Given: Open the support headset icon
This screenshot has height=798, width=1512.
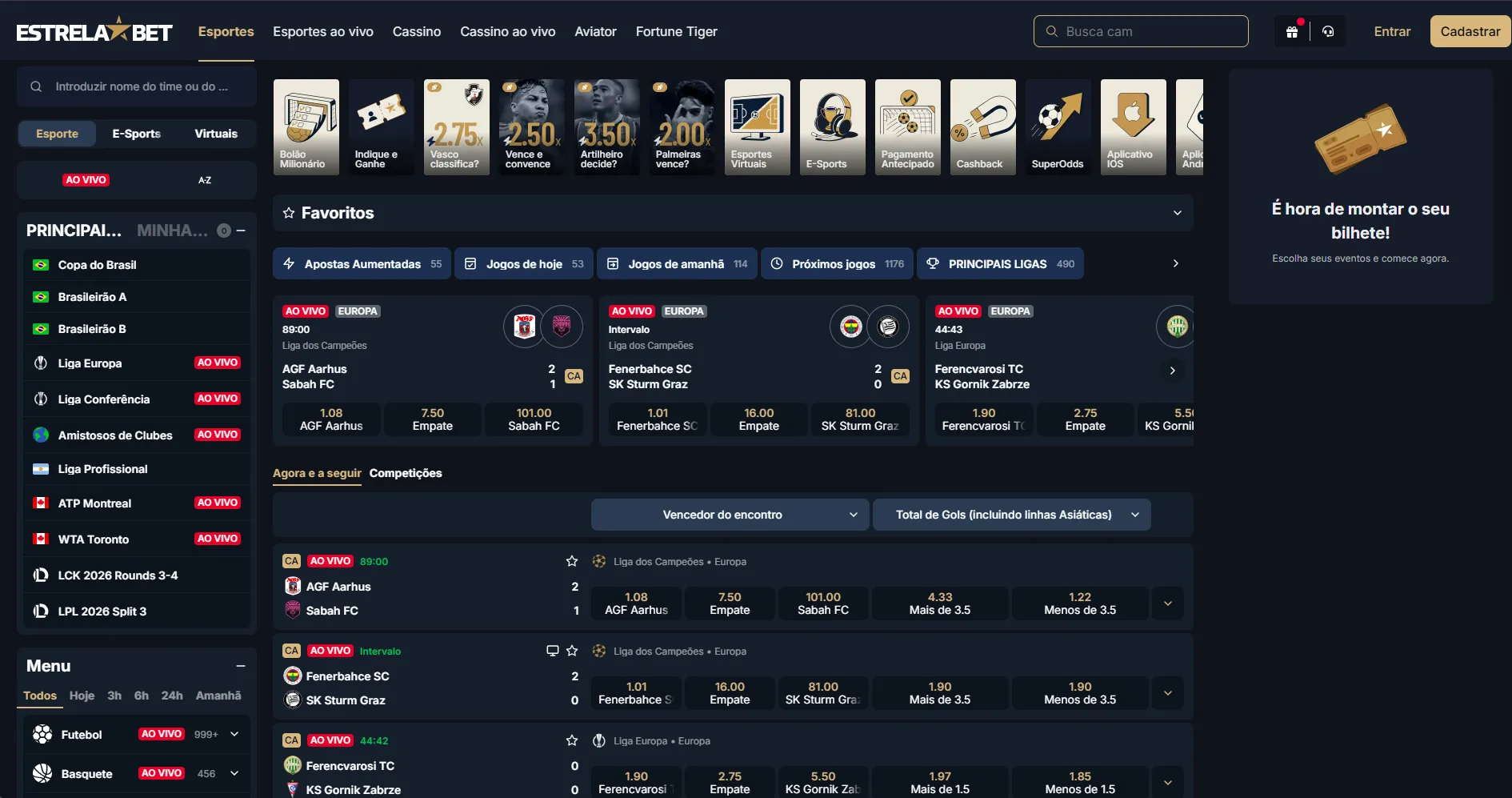Looking at the screenshot, I should click(x=1328, y=32).
